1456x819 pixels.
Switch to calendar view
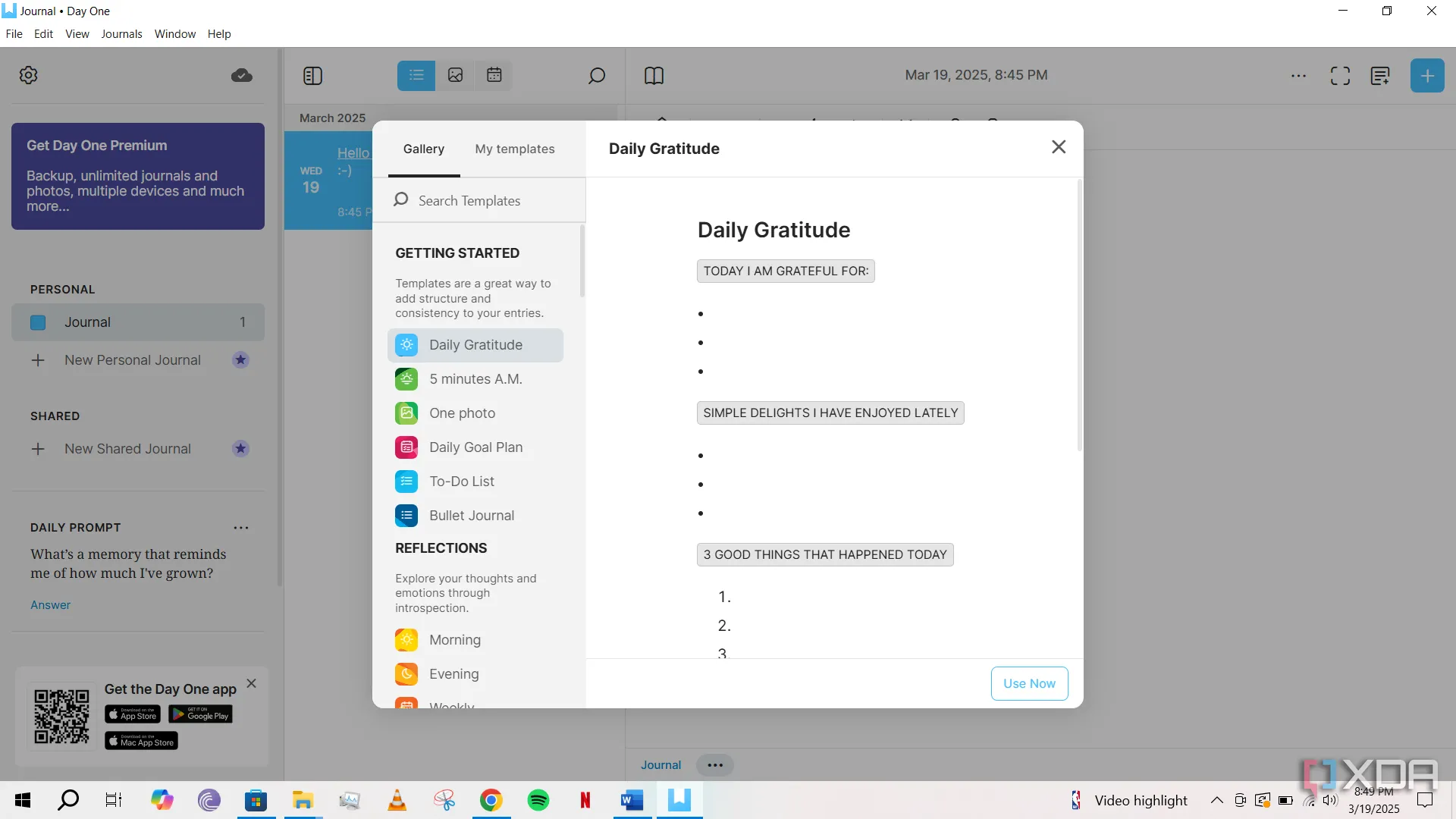[x=494, y=75]
